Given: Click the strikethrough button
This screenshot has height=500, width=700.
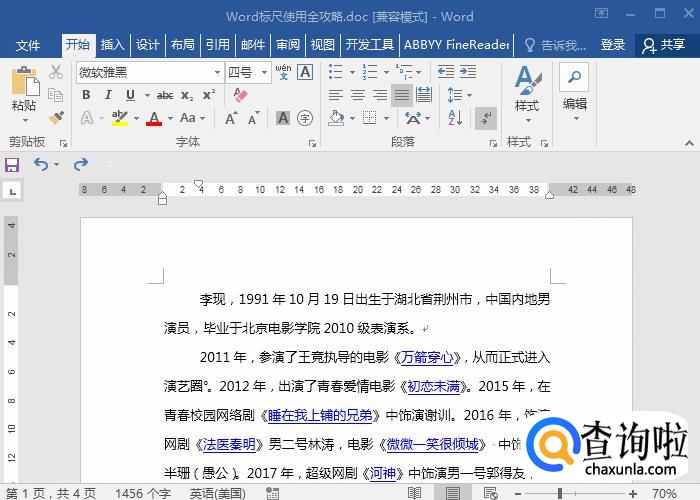Looking at the screenshot, I should point(164,95).
